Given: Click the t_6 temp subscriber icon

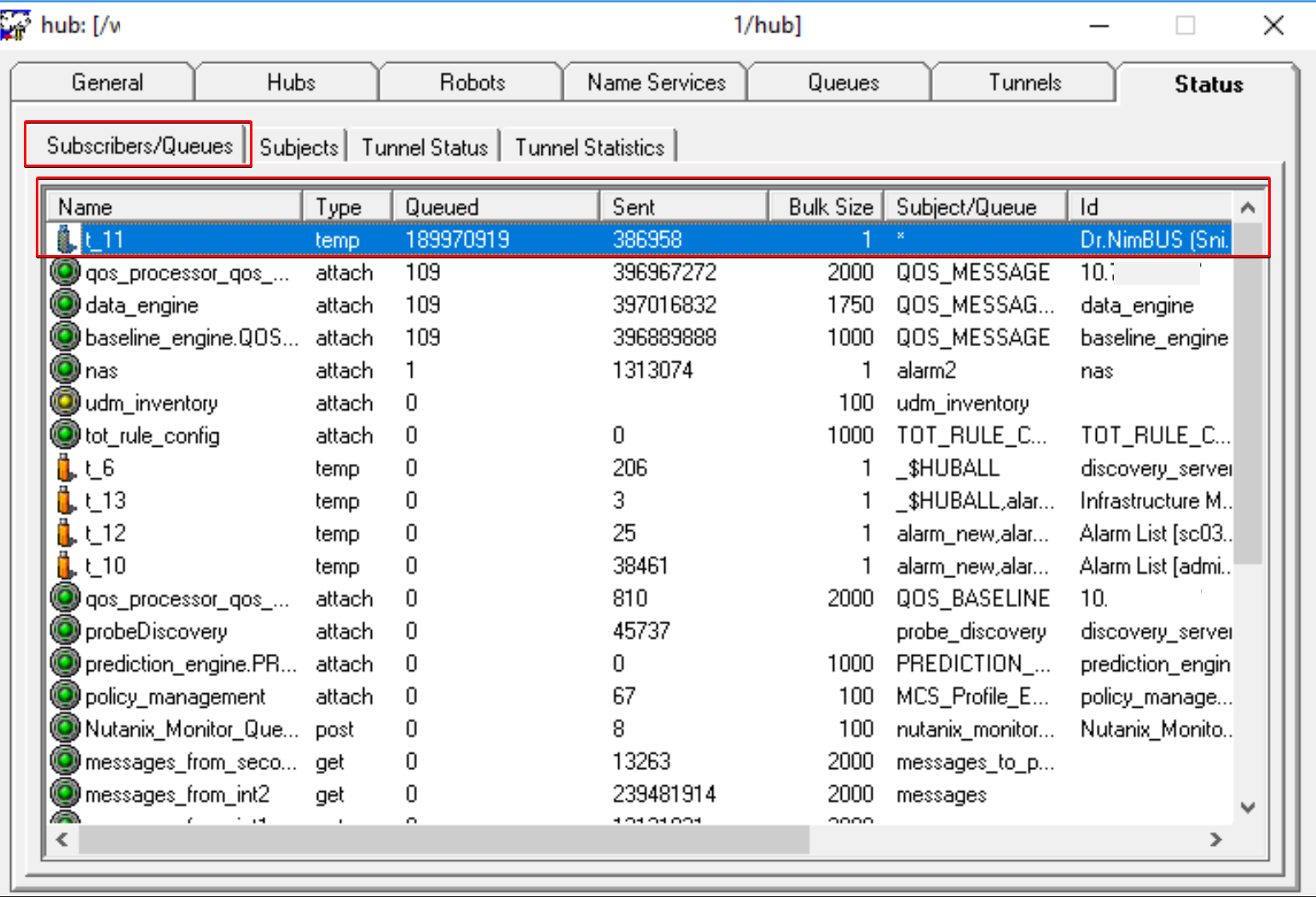Looking at the screenshot, I should [x=66, y=468].
